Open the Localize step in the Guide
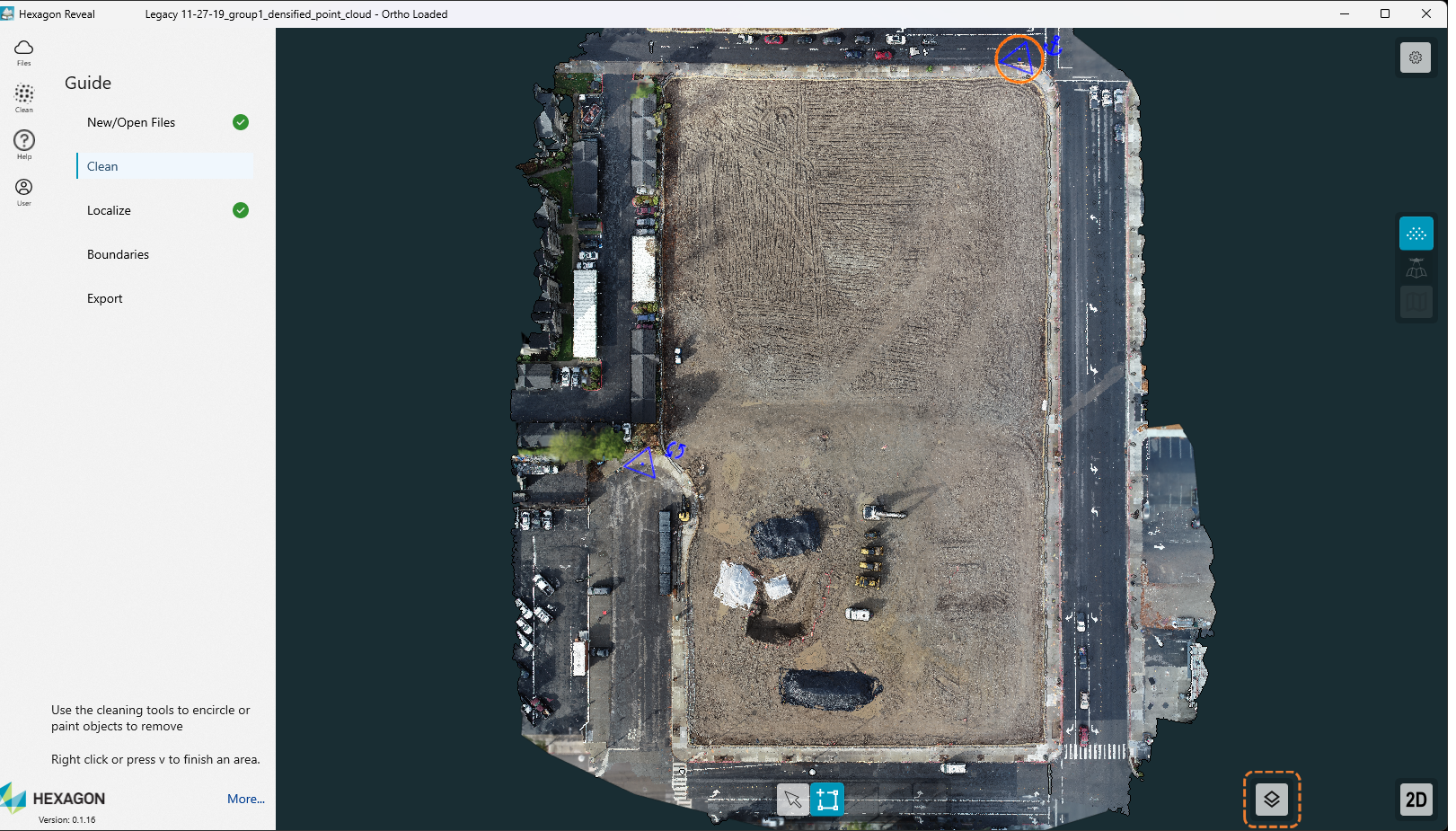The width and height of the screenshot is (1456, 831). [109, 210]
